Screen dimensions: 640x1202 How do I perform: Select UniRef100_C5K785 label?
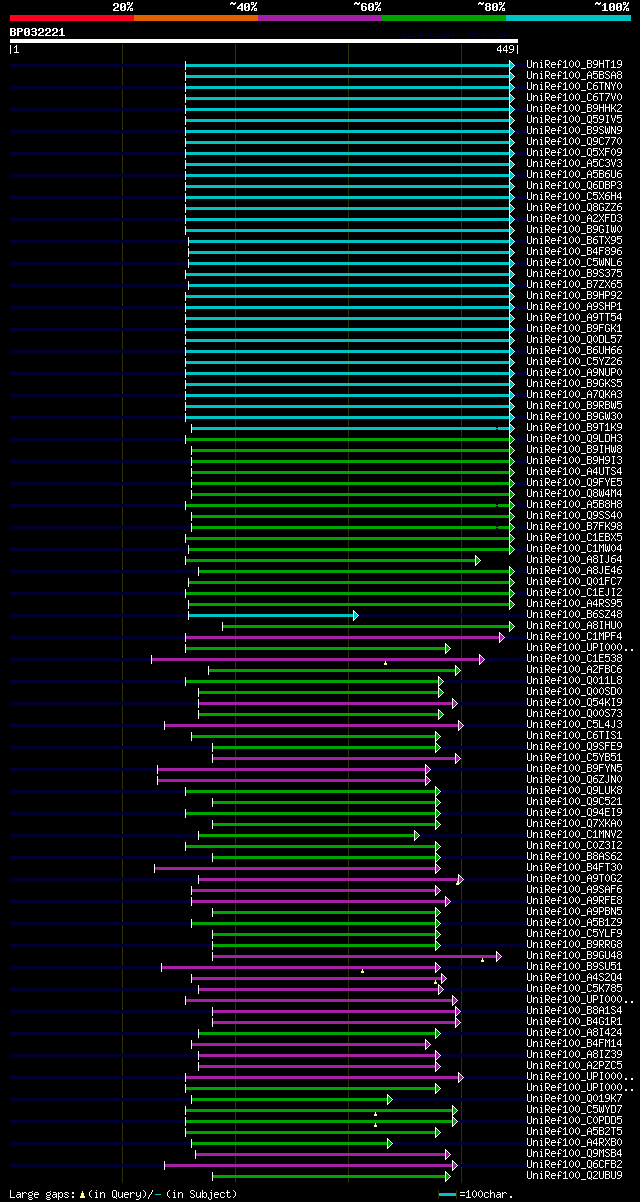[x=574, y=988]
